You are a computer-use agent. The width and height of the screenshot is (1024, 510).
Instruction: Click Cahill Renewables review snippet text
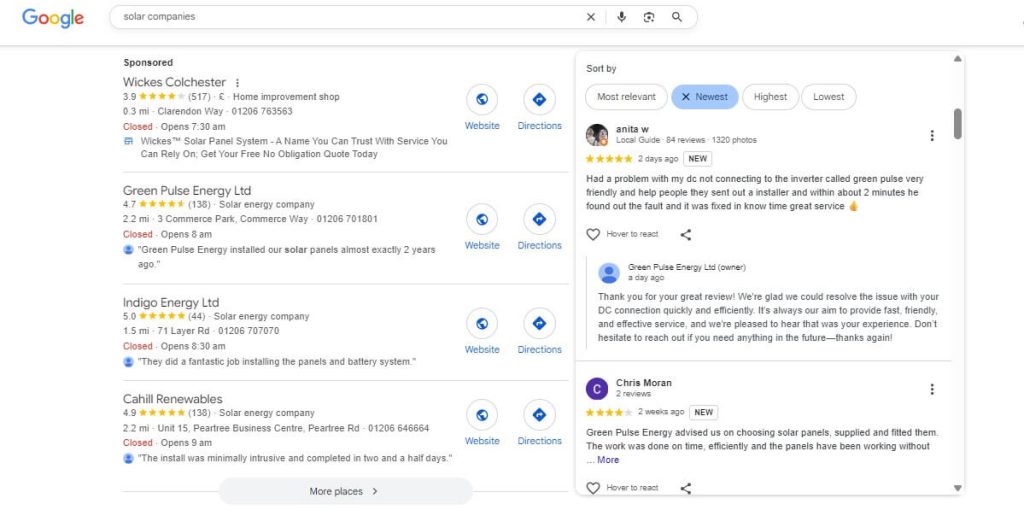tap(295, 458)
